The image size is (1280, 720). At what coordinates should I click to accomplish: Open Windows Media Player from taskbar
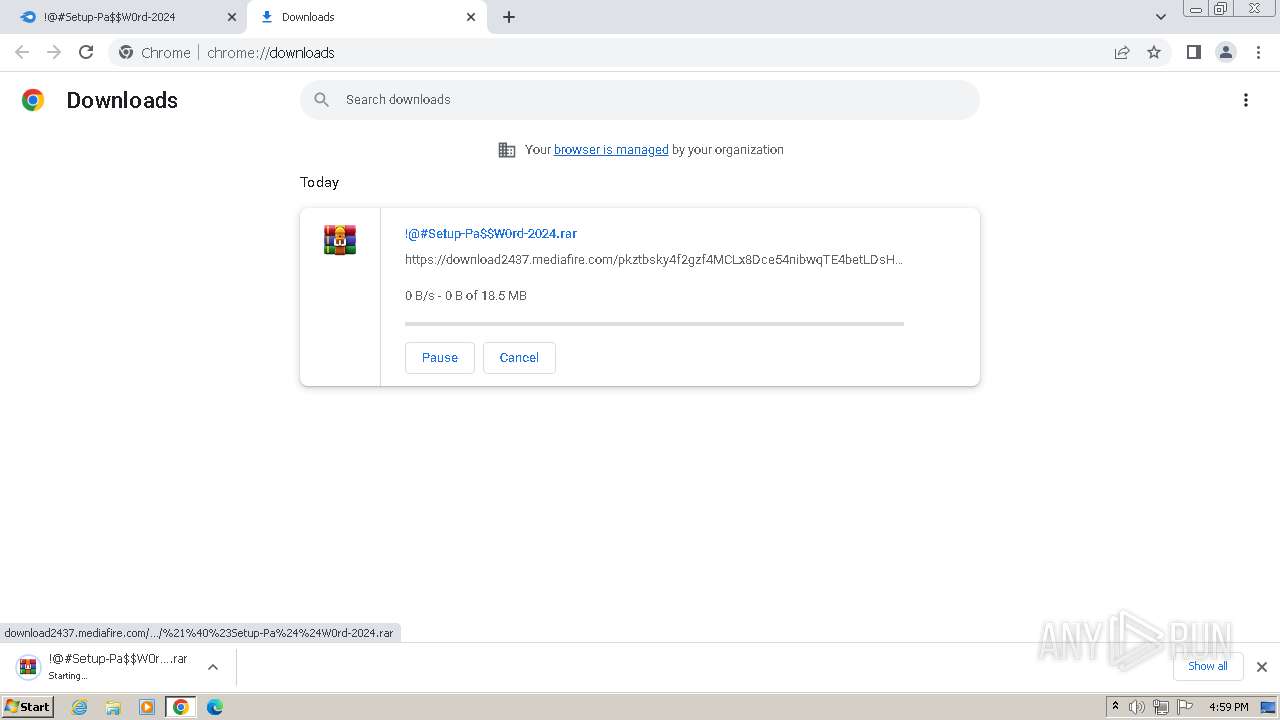(147, 707)
